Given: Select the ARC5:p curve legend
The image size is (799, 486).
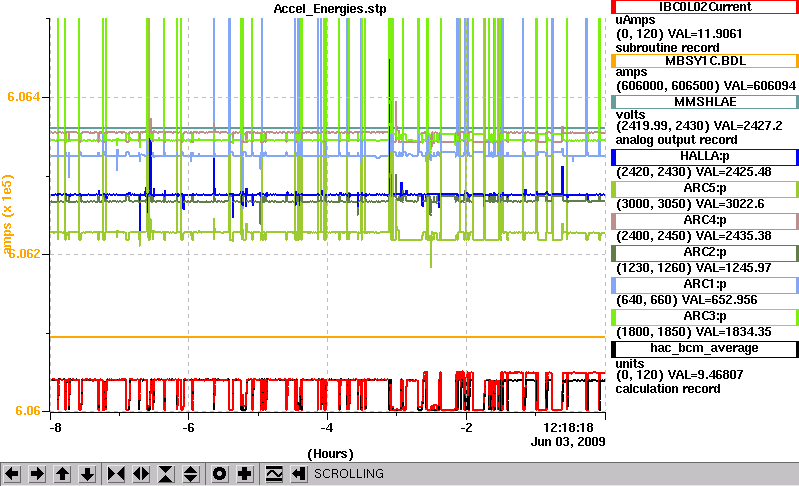Looking at the screenshot, I should pos(705,189).
